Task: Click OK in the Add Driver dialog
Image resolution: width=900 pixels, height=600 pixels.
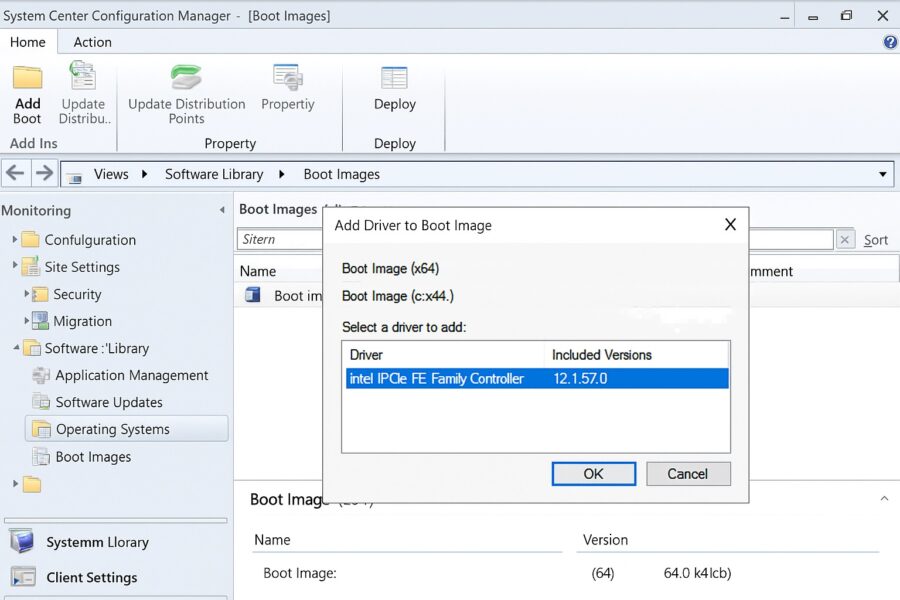Action: [x=593, y=473]
